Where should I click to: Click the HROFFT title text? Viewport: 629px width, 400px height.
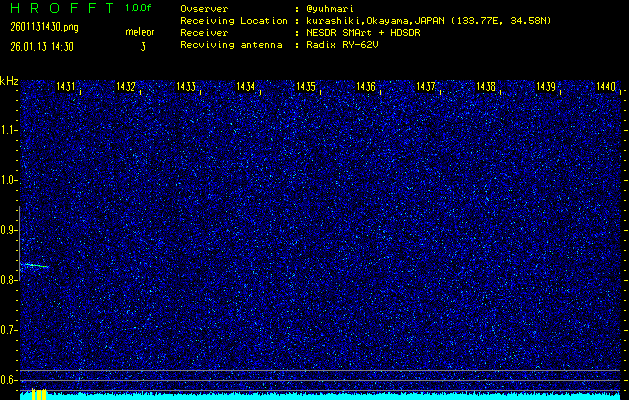[x=55, y=8]
